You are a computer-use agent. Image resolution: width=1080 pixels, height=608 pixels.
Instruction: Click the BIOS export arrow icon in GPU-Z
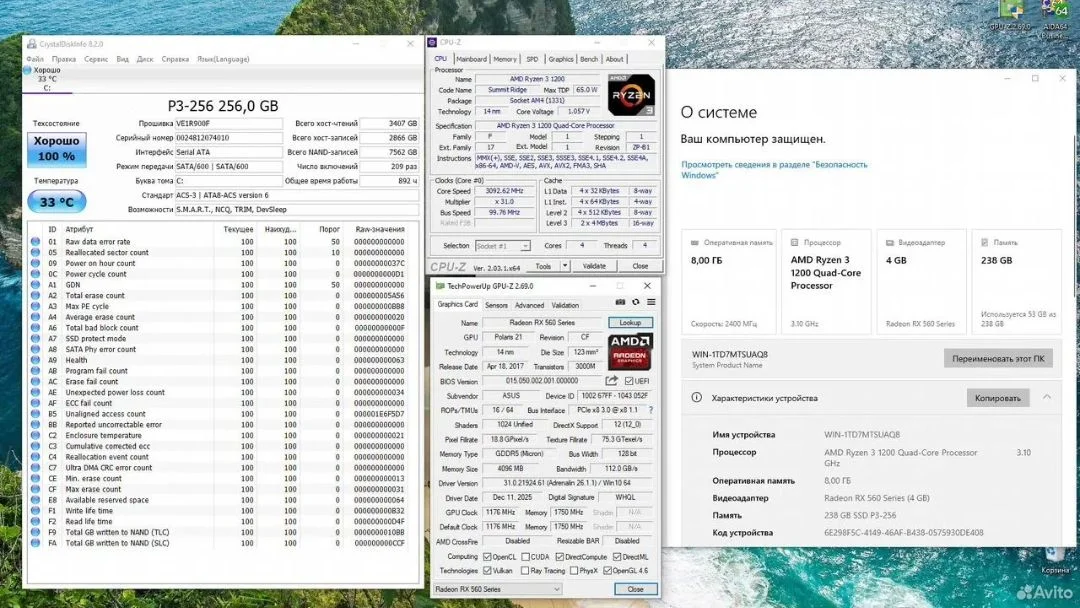pos(612,381)
